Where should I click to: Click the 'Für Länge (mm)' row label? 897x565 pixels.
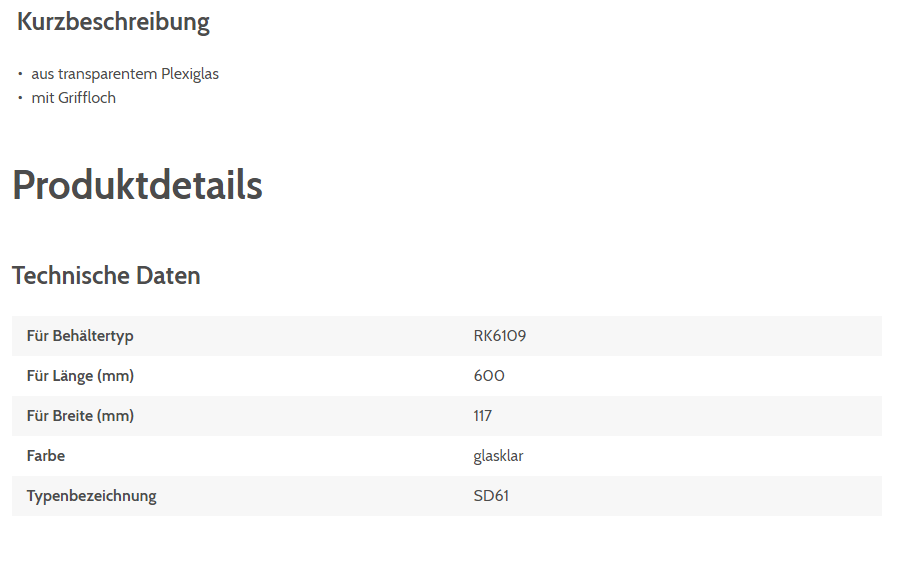(x=80, y=376)
